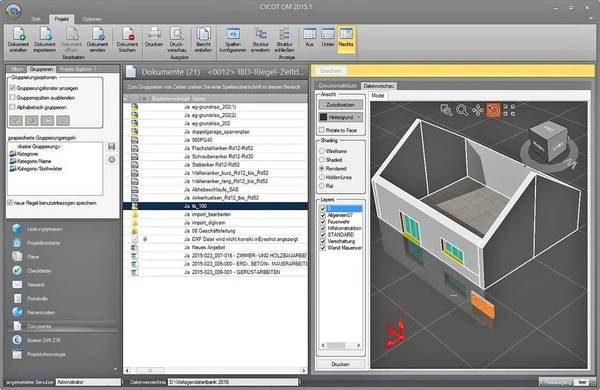Screen dimensions: 600x390
Task: Toggle the Feuerwehr layer checkbox
Action: pos(323,222)
